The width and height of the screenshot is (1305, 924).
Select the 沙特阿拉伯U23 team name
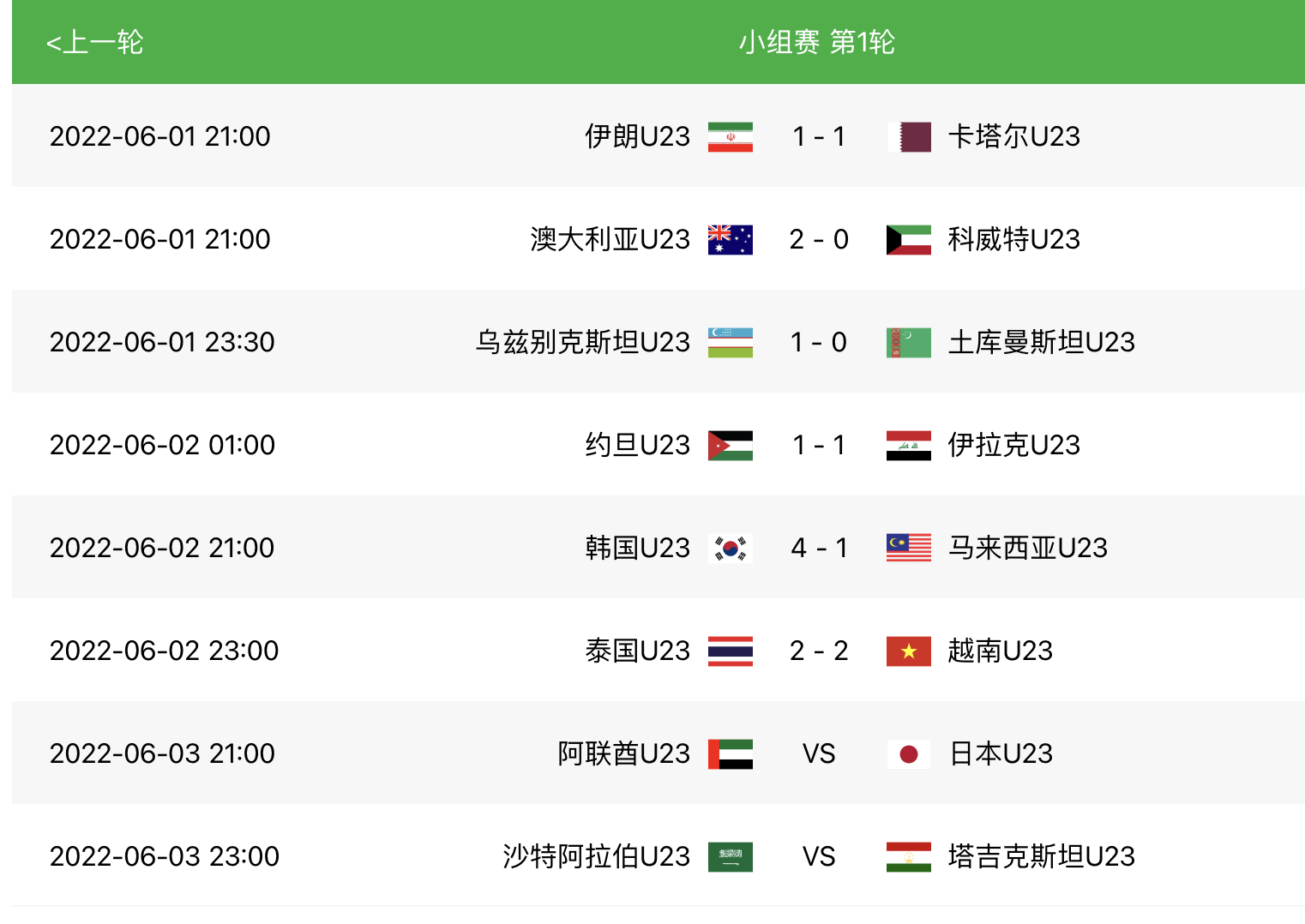tap(596, 856)
